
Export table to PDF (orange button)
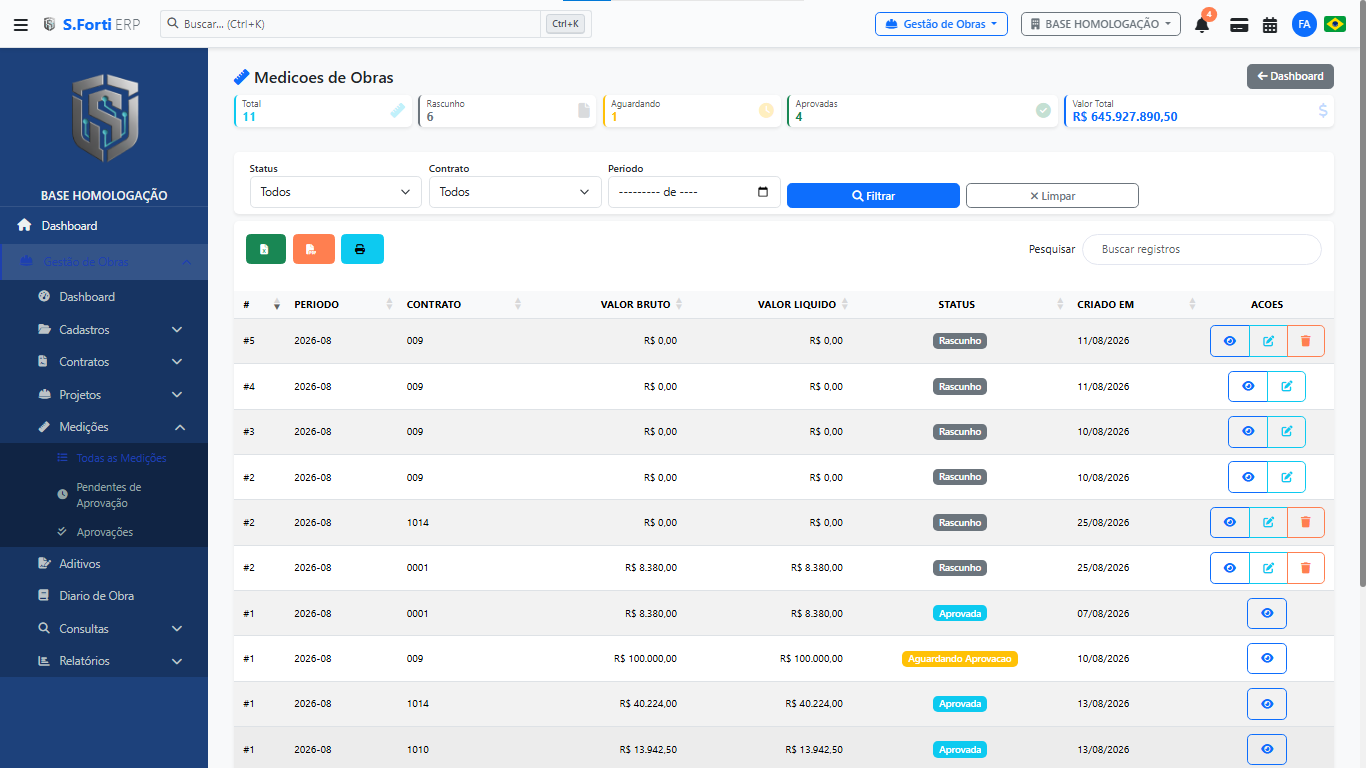313,249
